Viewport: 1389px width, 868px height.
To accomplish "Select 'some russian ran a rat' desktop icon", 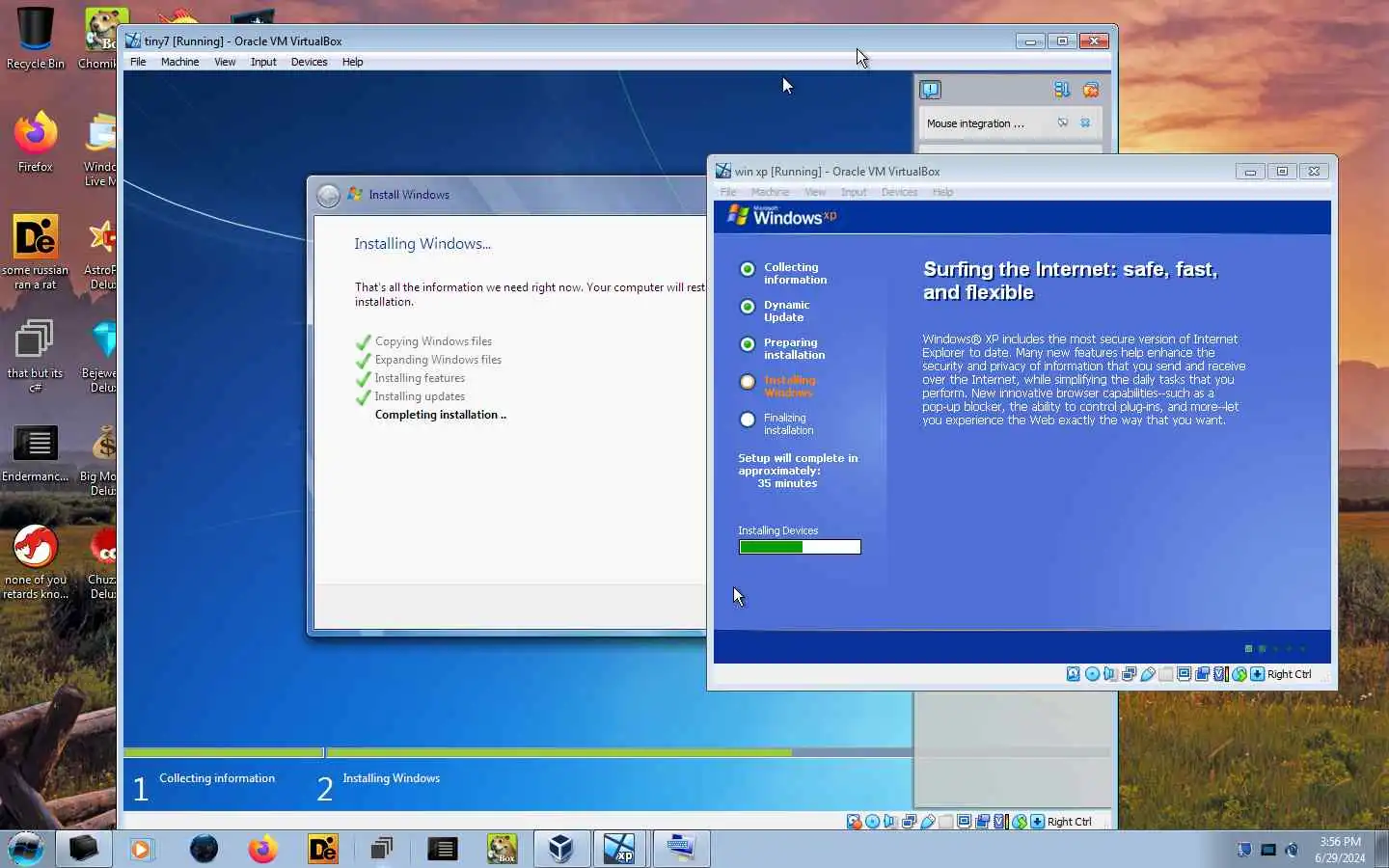I will click(x=35, y=253).
